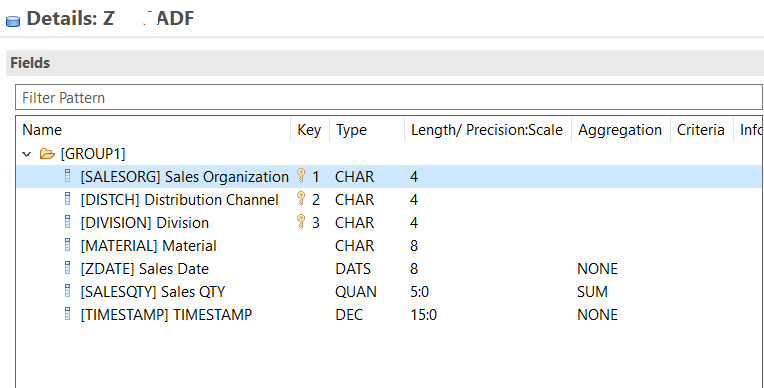Click the field icon beside SALESORG

click(x=68, y=176)
